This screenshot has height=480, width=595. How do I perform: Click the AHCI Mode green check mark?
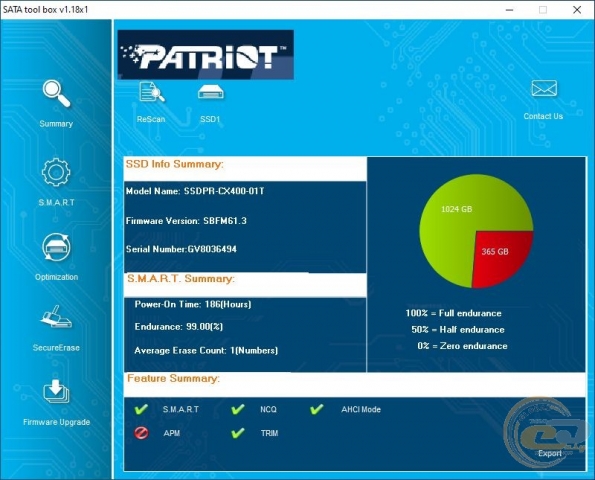point(317,409)
